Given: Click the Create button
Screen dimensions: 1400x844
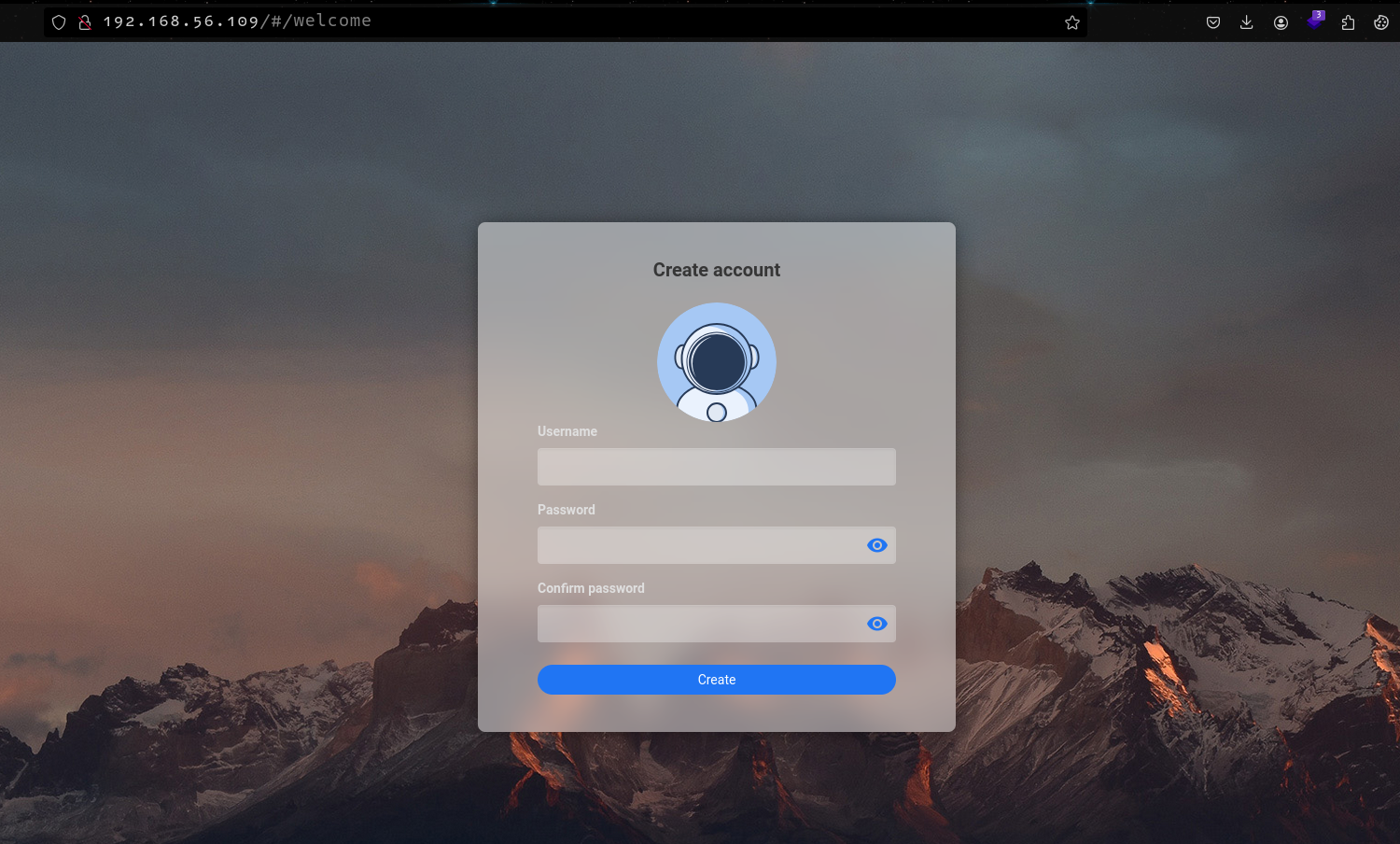Looking at the screenshot, I should pos(716,680).
